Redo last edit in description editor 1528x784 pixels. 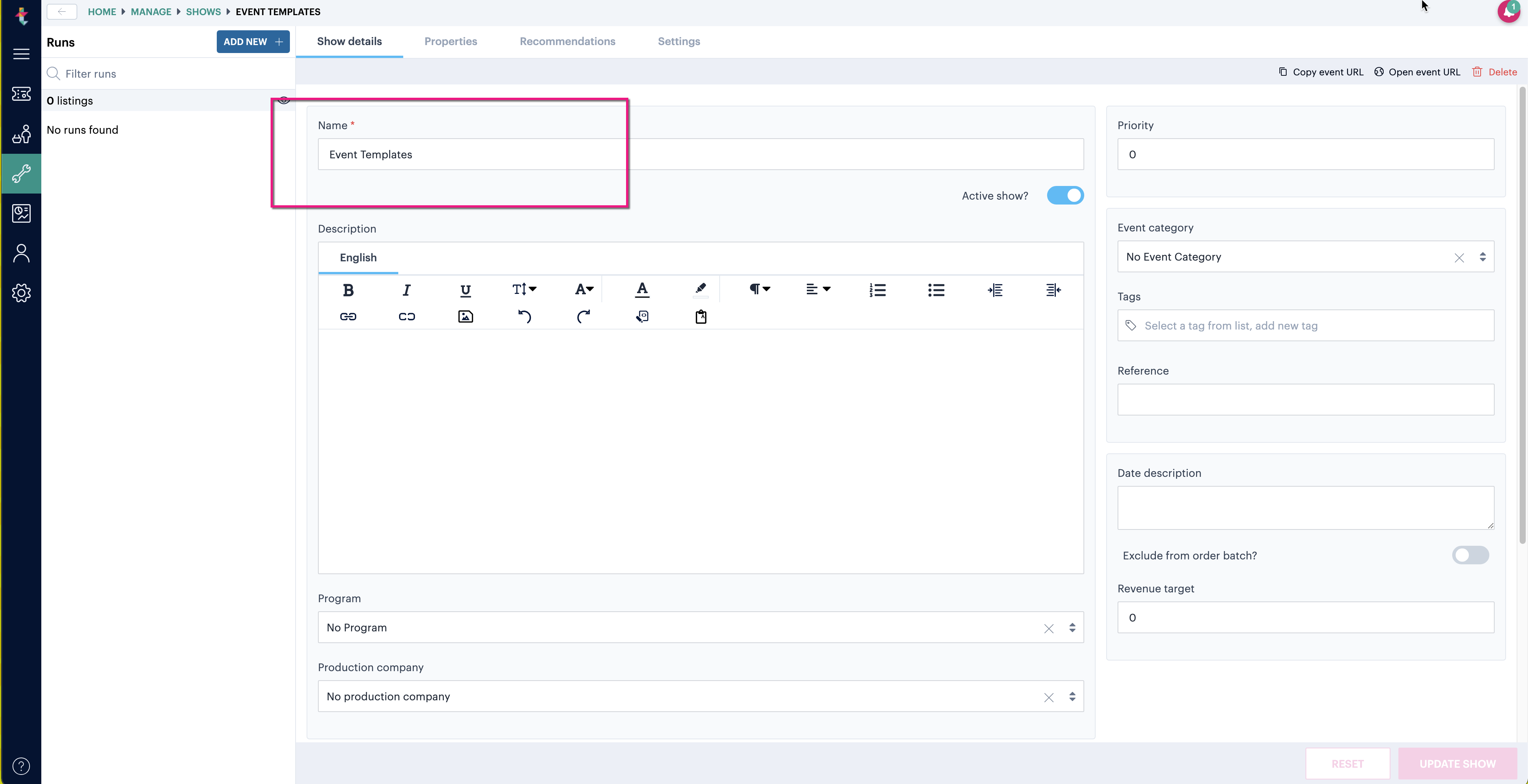click(x=584, y=317)
